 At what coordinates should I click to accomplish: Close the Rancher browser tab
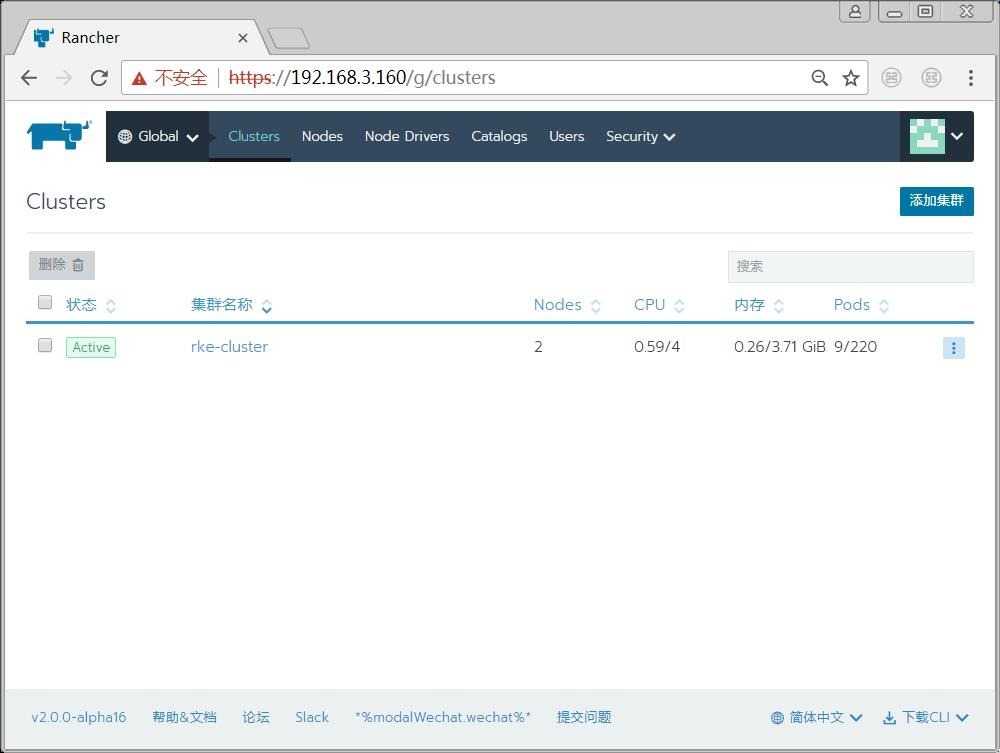pyautogui.click(x=242, y=38)
